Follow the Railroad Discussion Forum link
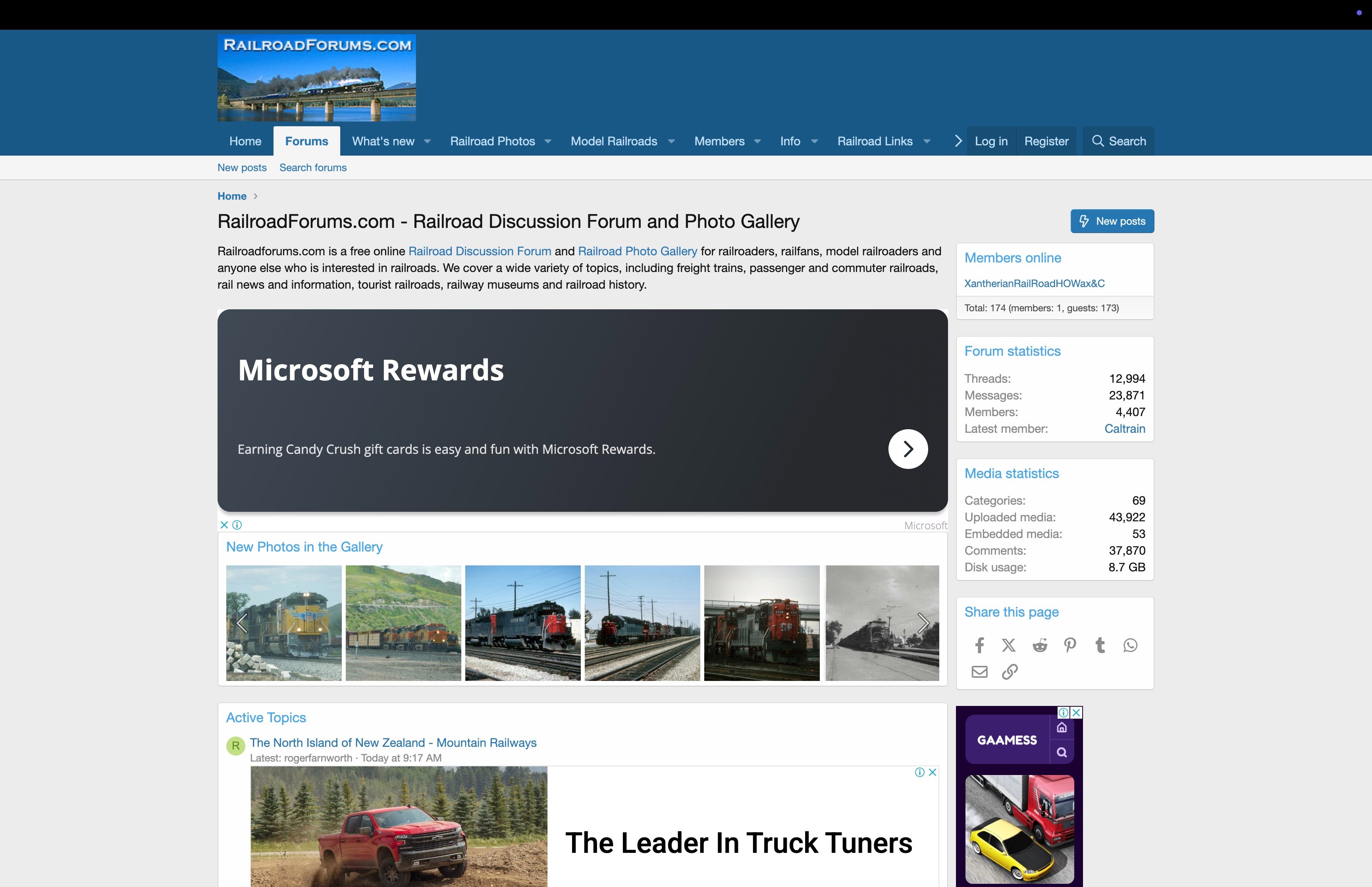 pyautogui.click(x=480, y=251)
